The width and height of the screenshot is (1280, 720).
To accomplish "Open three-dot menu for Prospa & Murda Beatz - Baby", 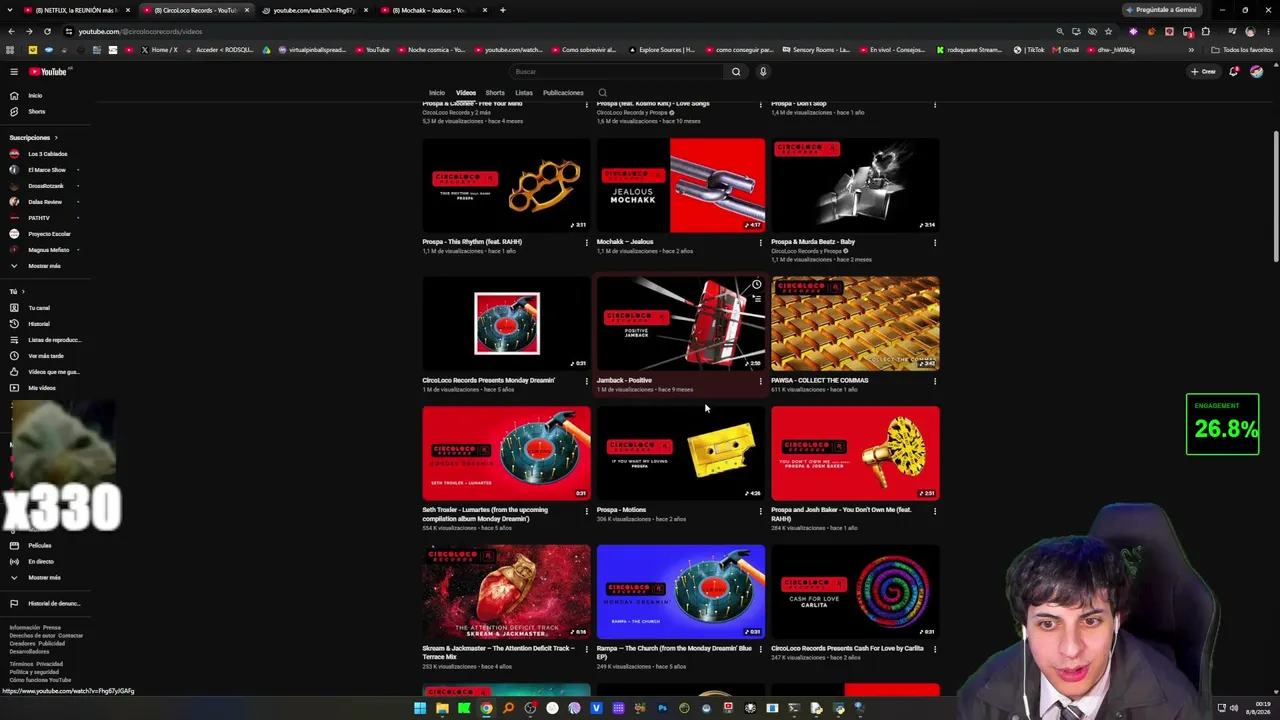I will pyautogui.click(x=935, y=242).
